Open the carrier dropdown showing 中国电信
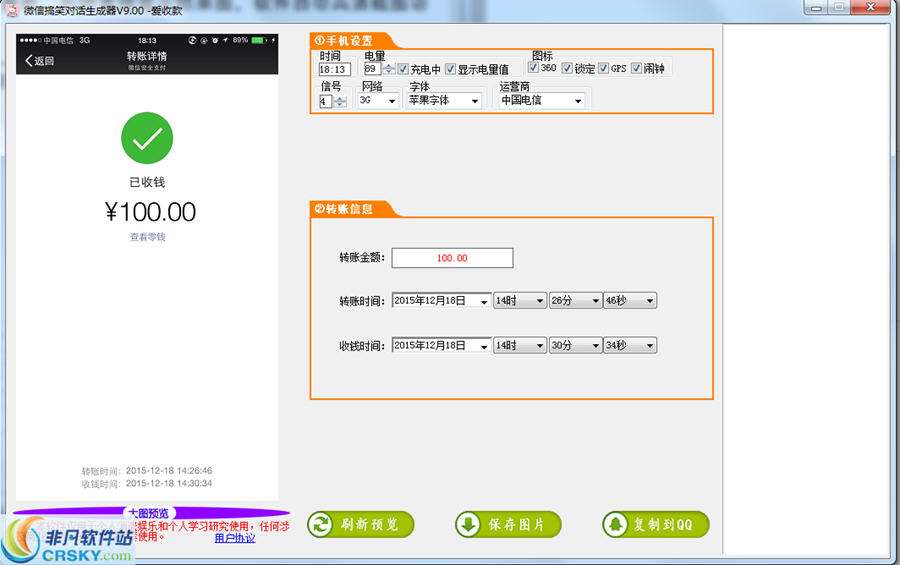The width and height of the screenshot is (900, 565). click(542, 100)
